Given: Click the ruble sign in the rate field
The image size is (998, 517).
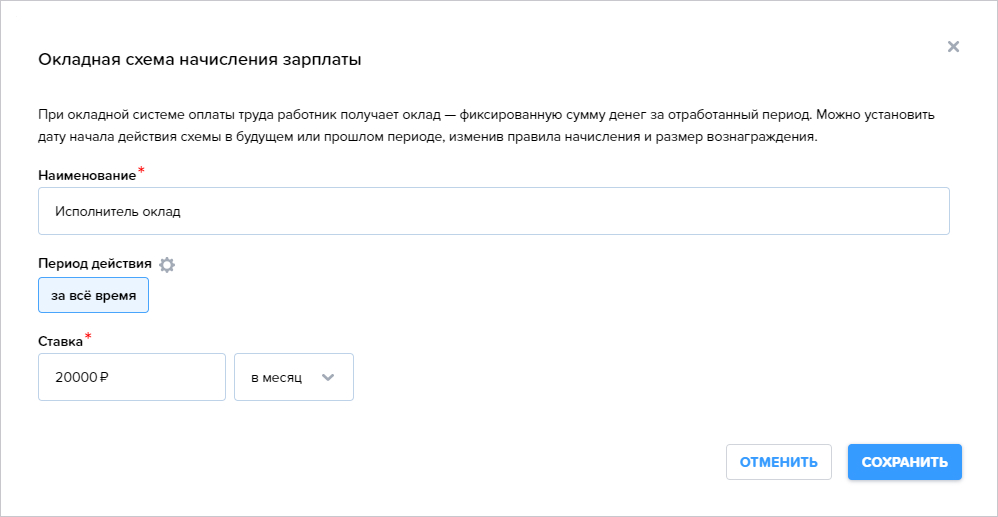Looking at the screenshot, I should click(104, 378).
